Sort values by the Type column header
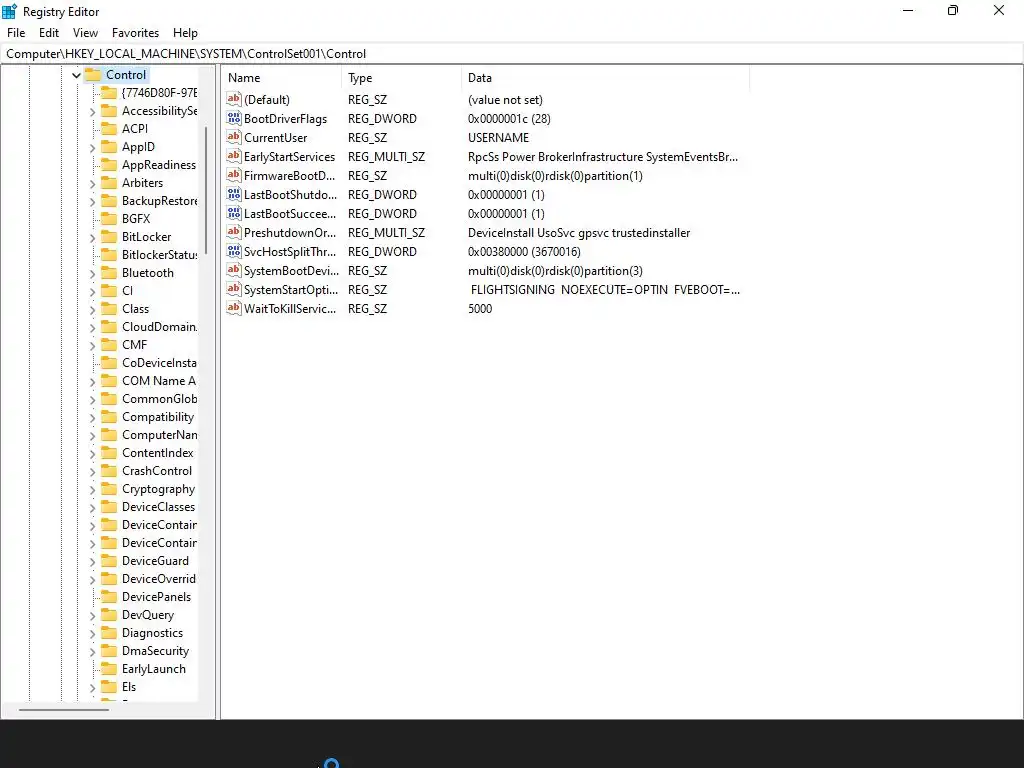 click(402, 78)
